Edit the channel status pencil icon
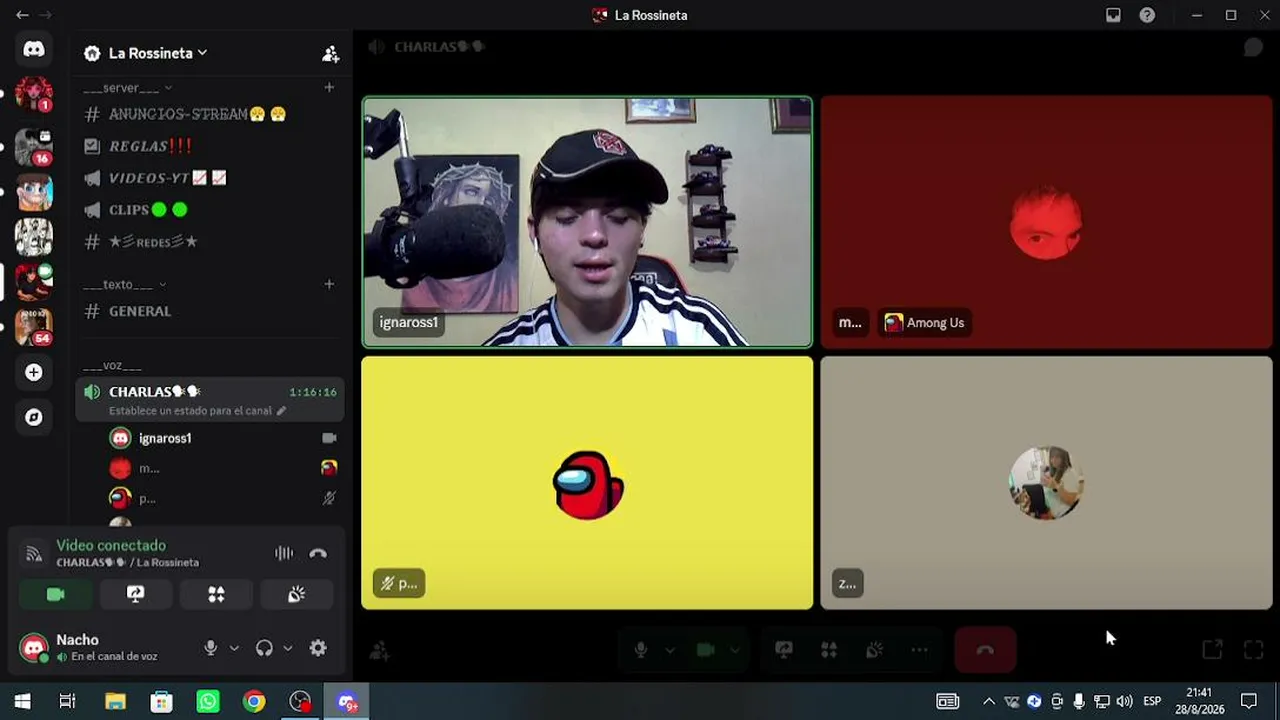The height and width of the screenshot is (720, 1280). tap(281, 411)
